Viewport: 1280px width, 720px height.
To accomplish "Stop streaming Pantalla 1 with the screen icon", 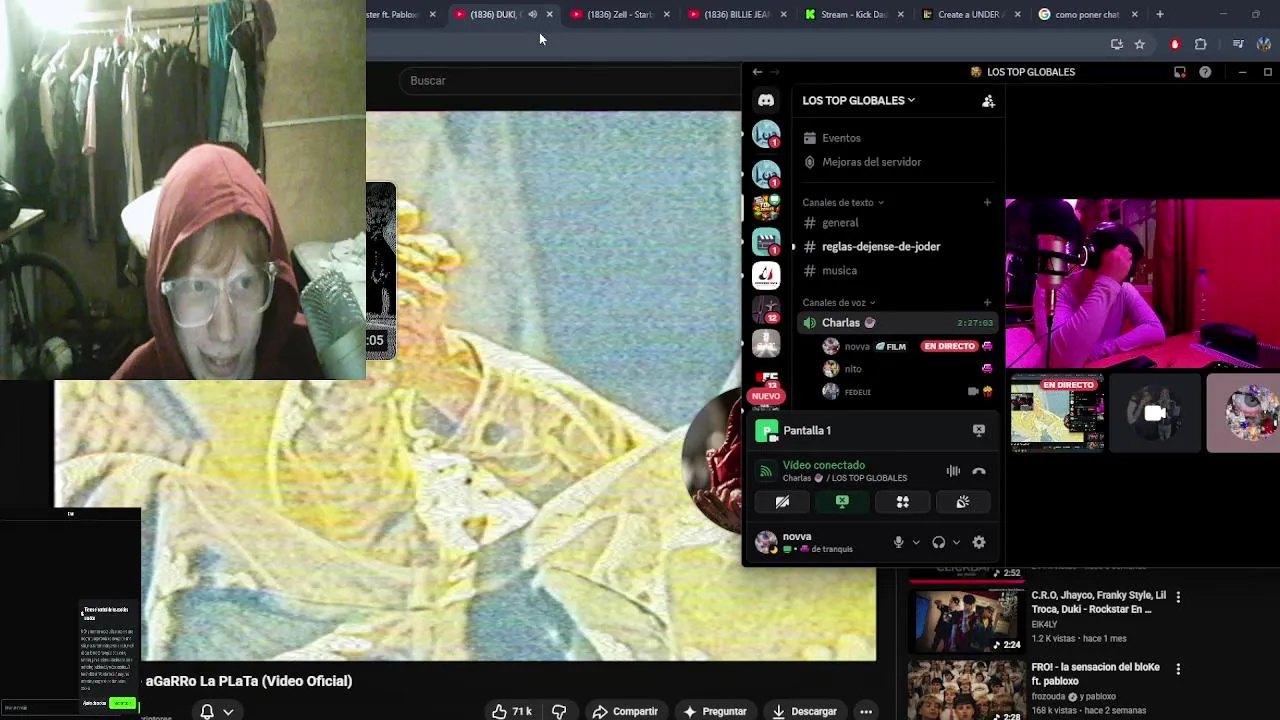I will [978, 430].
